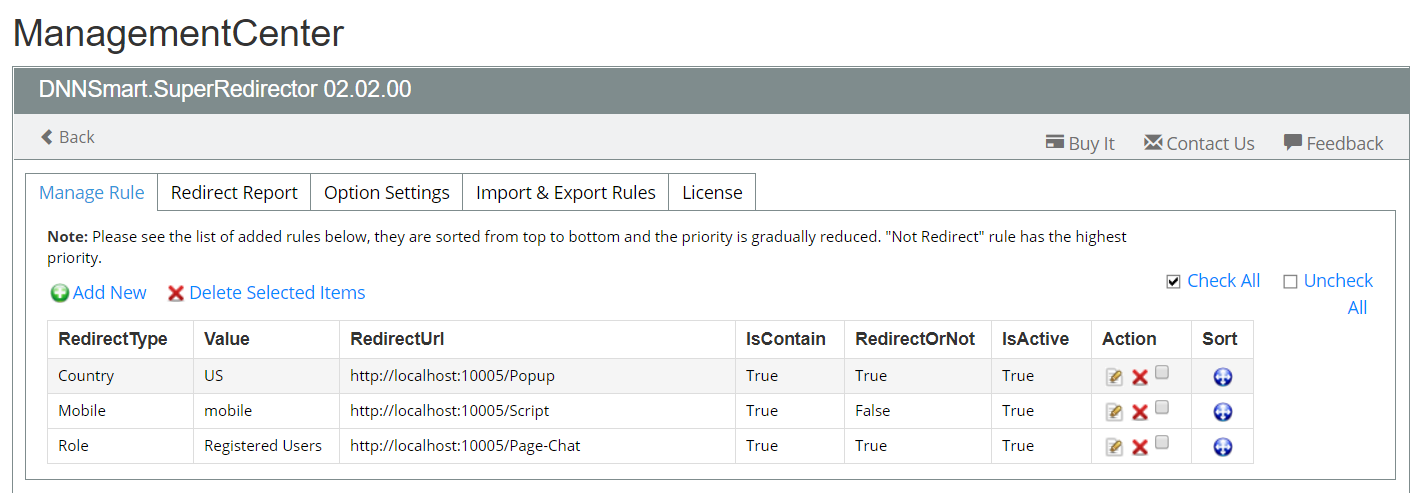Delete the Role rule with red X
This screenshot has width=1415, height=493.
click(1139, 447)
